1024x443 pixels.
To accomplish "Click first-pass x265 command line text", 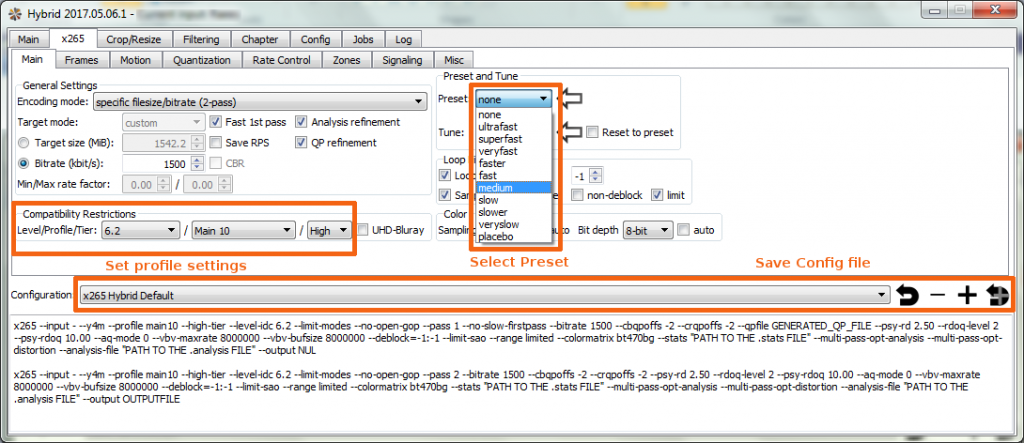I will tap(505, 338).
